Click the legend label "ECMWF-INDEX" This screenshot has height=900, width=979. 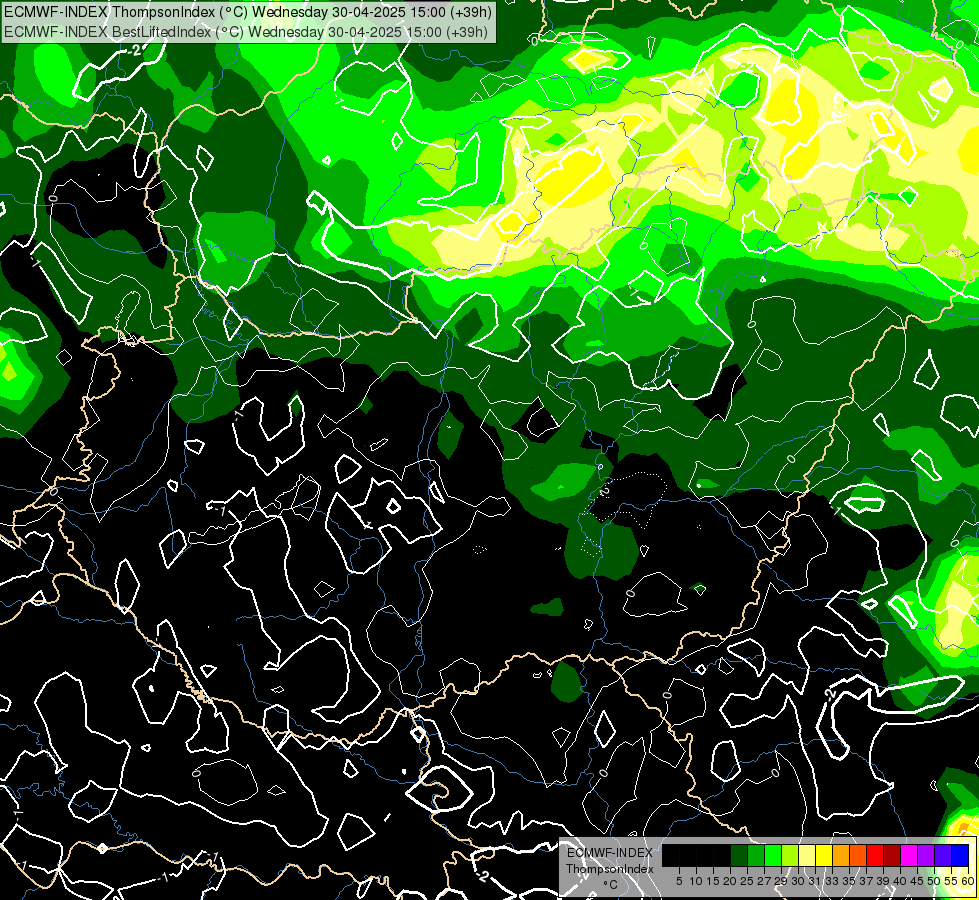pos(610,853)
